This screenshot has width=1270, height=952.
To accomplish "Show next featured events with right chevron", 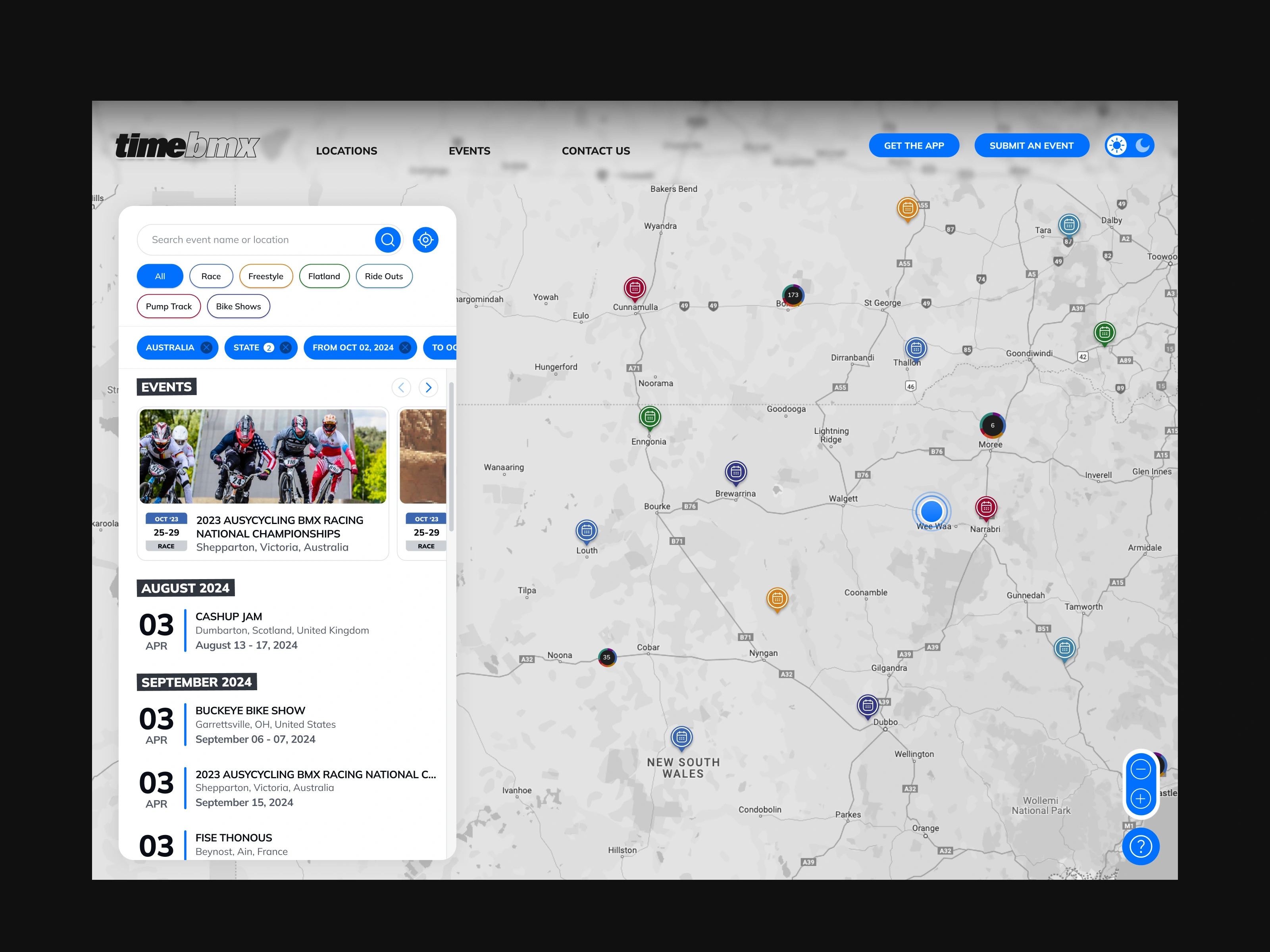I will 428,387.
